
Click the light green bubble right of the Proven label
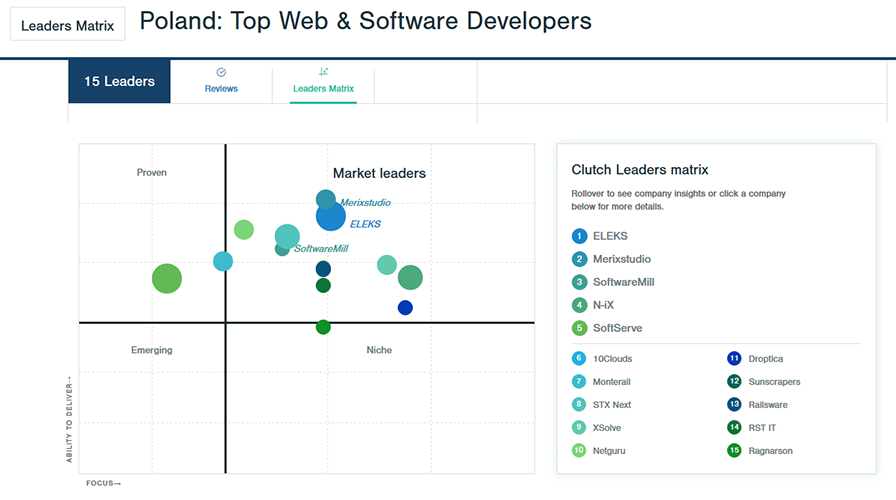(x=244, y=230)
